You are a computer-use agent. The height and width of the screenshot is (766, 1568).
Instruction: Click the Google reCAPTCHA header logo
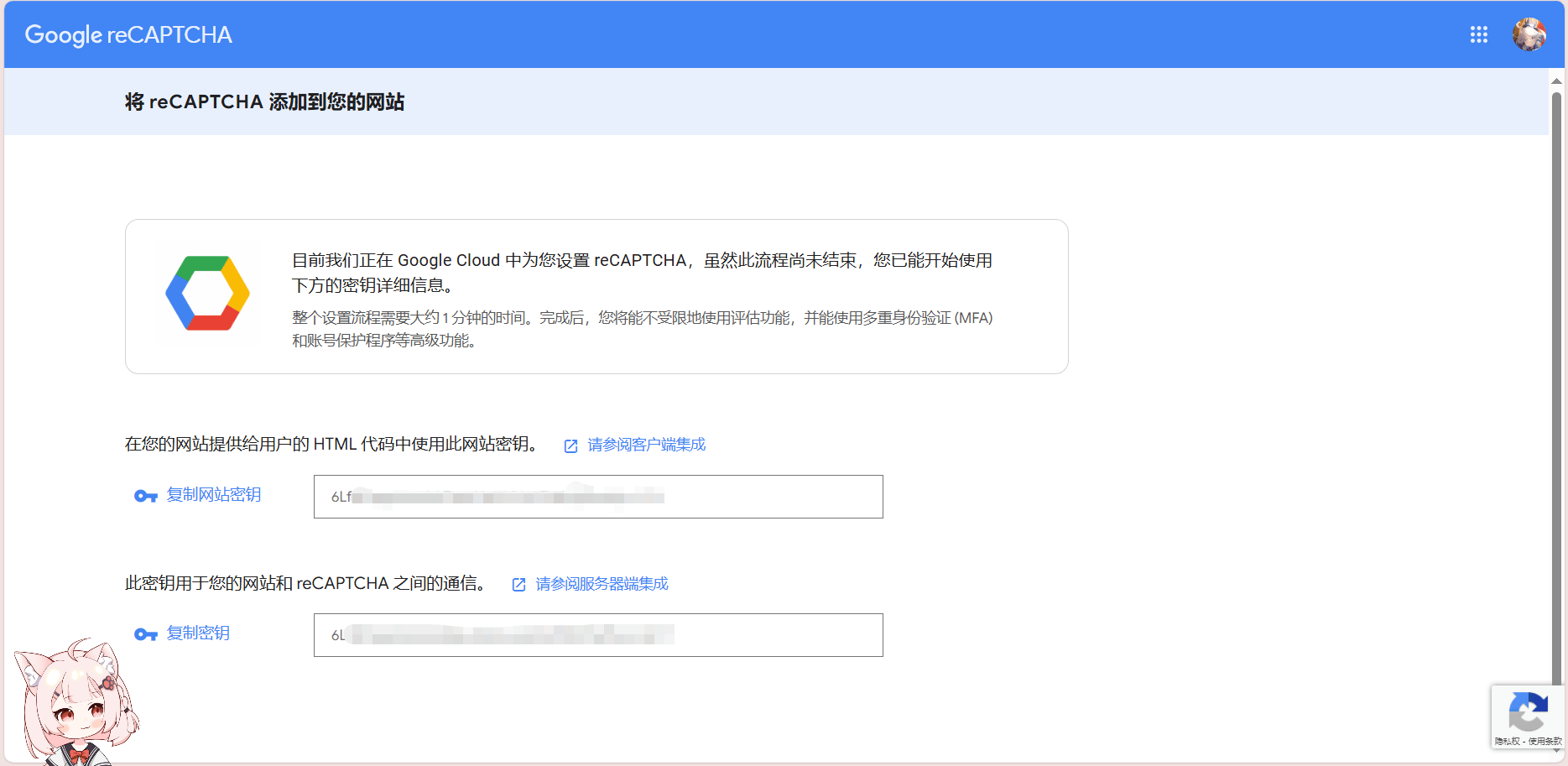point(128,34)
